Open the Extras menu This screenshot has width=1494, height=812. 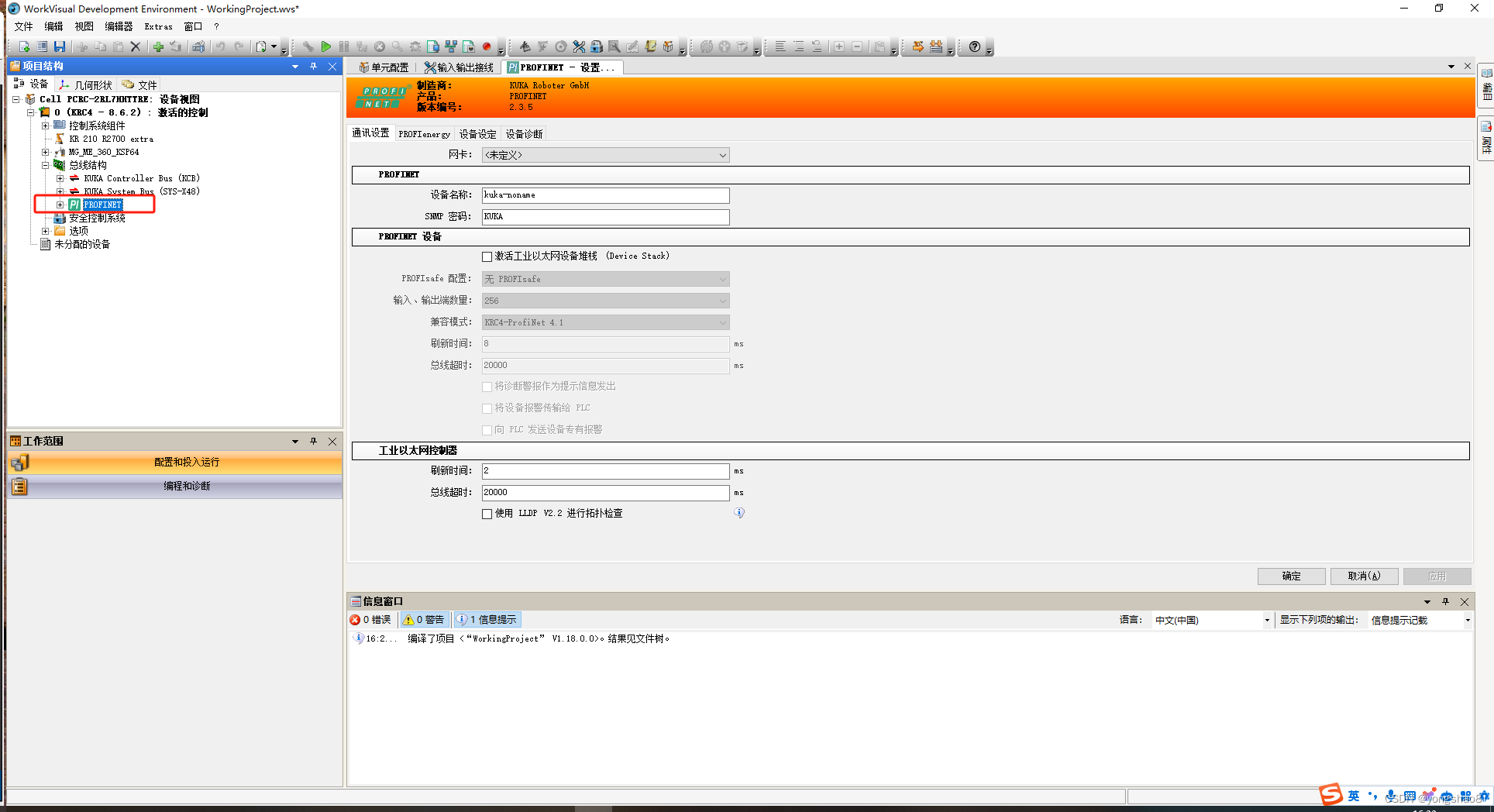pyautogui.click(x=158, y=26)
